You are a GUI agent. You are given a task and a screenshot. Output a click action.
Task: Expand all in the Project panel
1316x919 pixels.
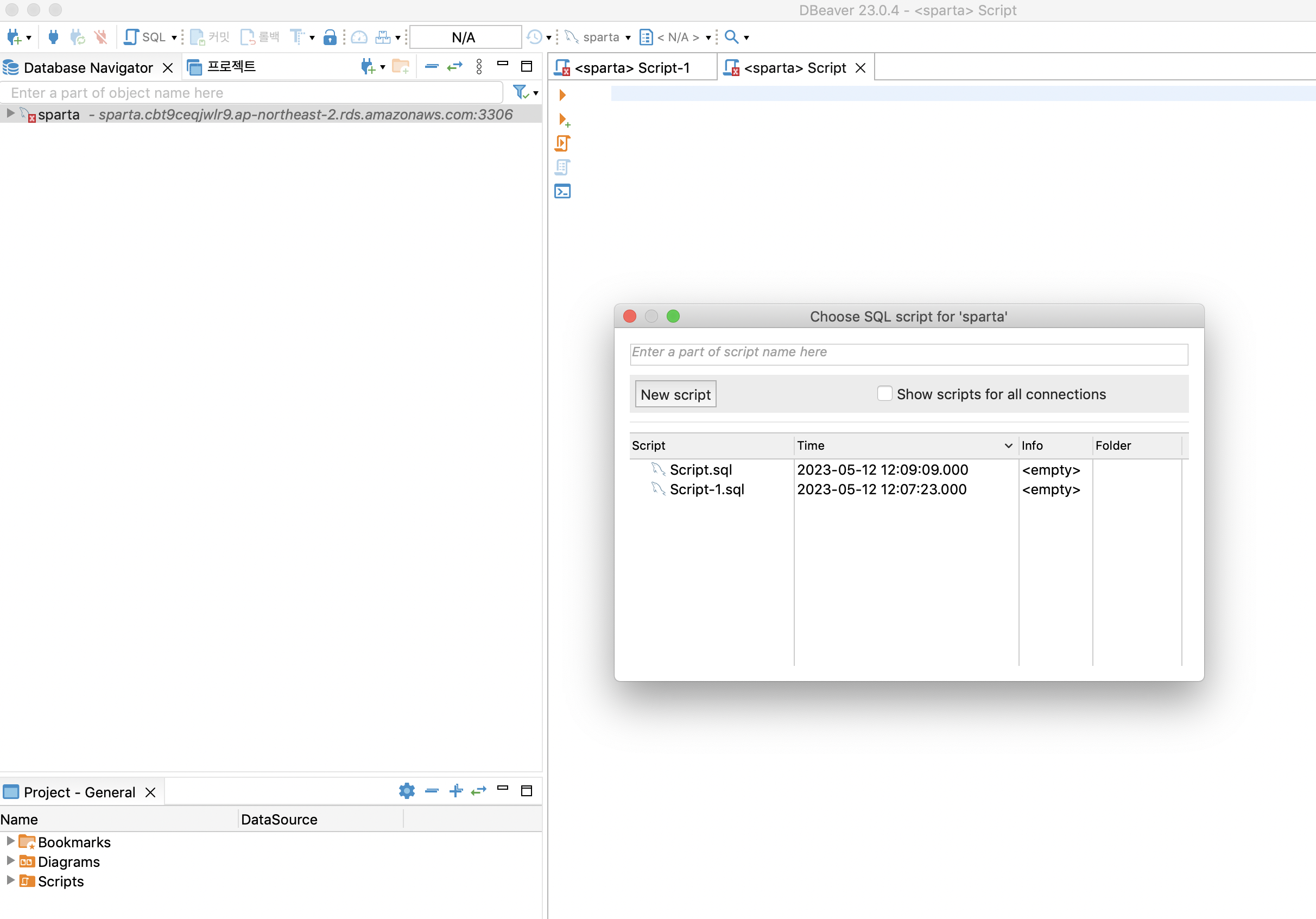[455, 791]
